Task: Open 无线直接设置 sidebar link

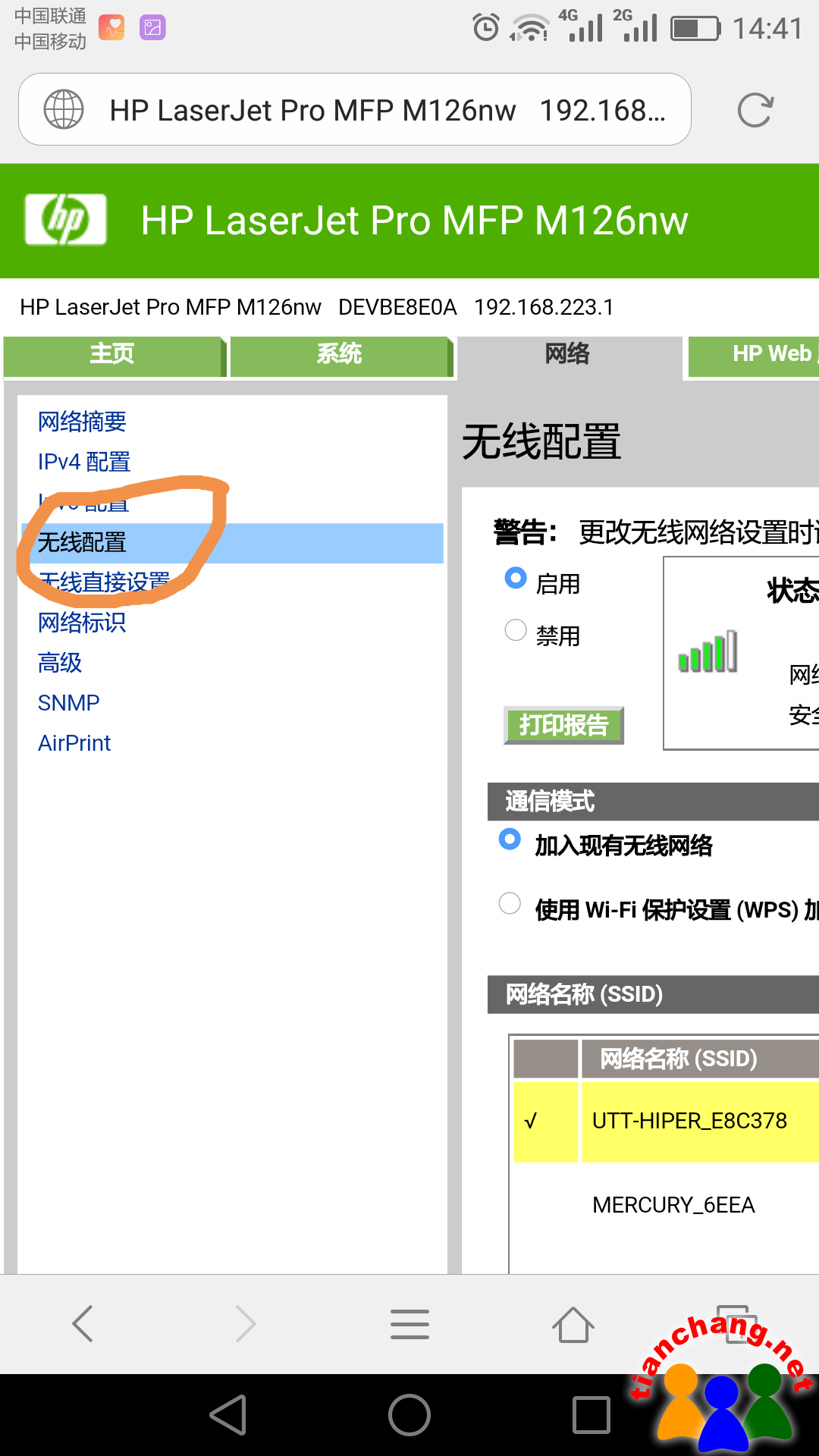Action: click(104, 582)
